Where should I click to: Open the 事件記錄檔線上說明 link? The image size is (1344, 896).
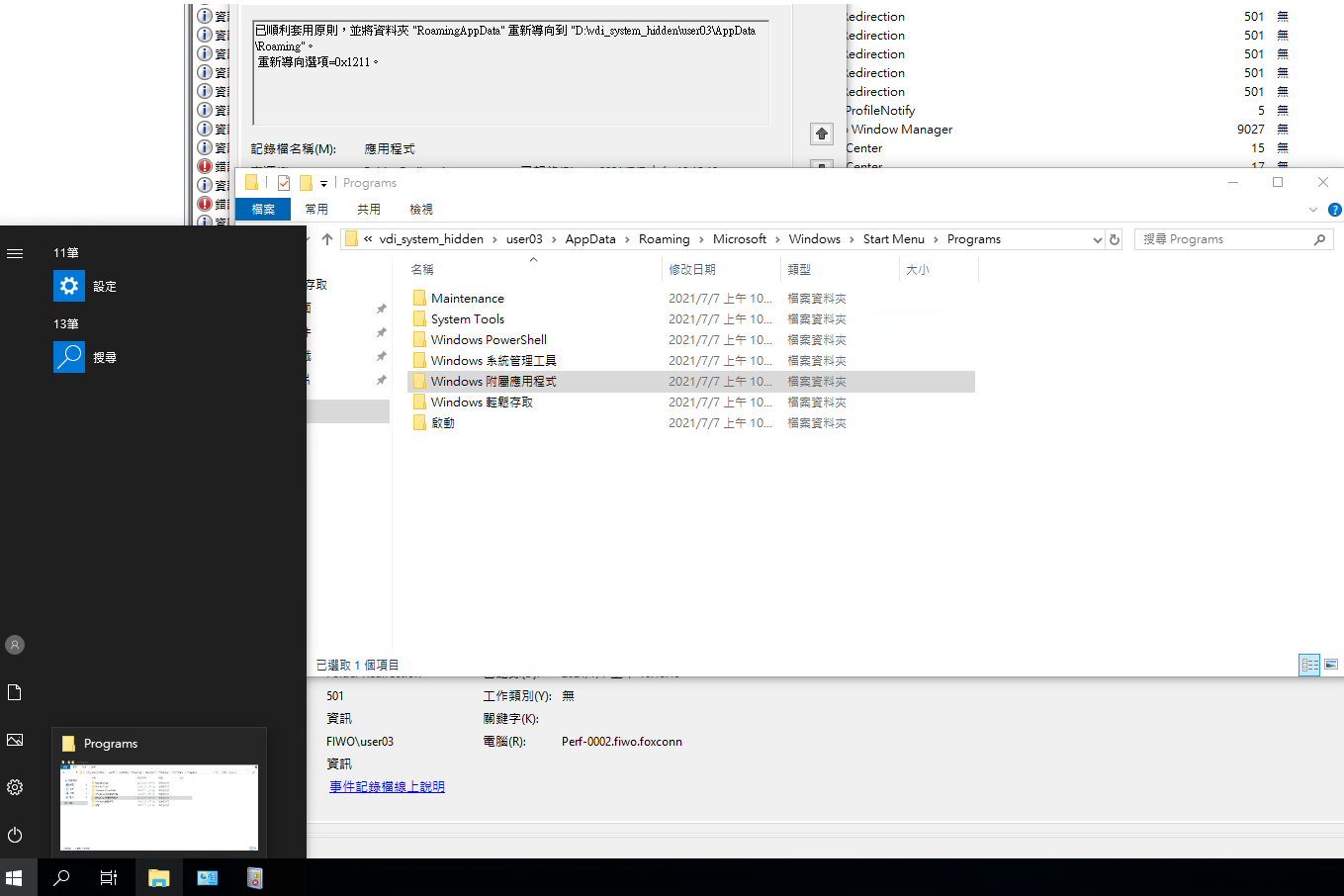(x=387, y=786)
